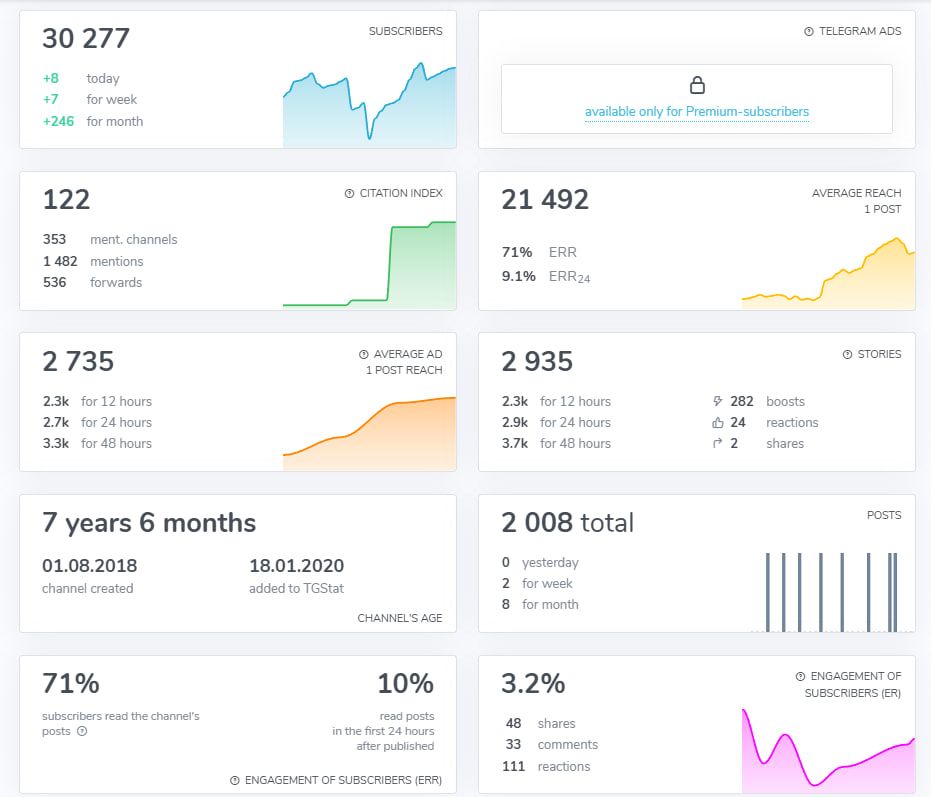Click the reactions thumbs-up icon in Stories

(x=717, y=423)
